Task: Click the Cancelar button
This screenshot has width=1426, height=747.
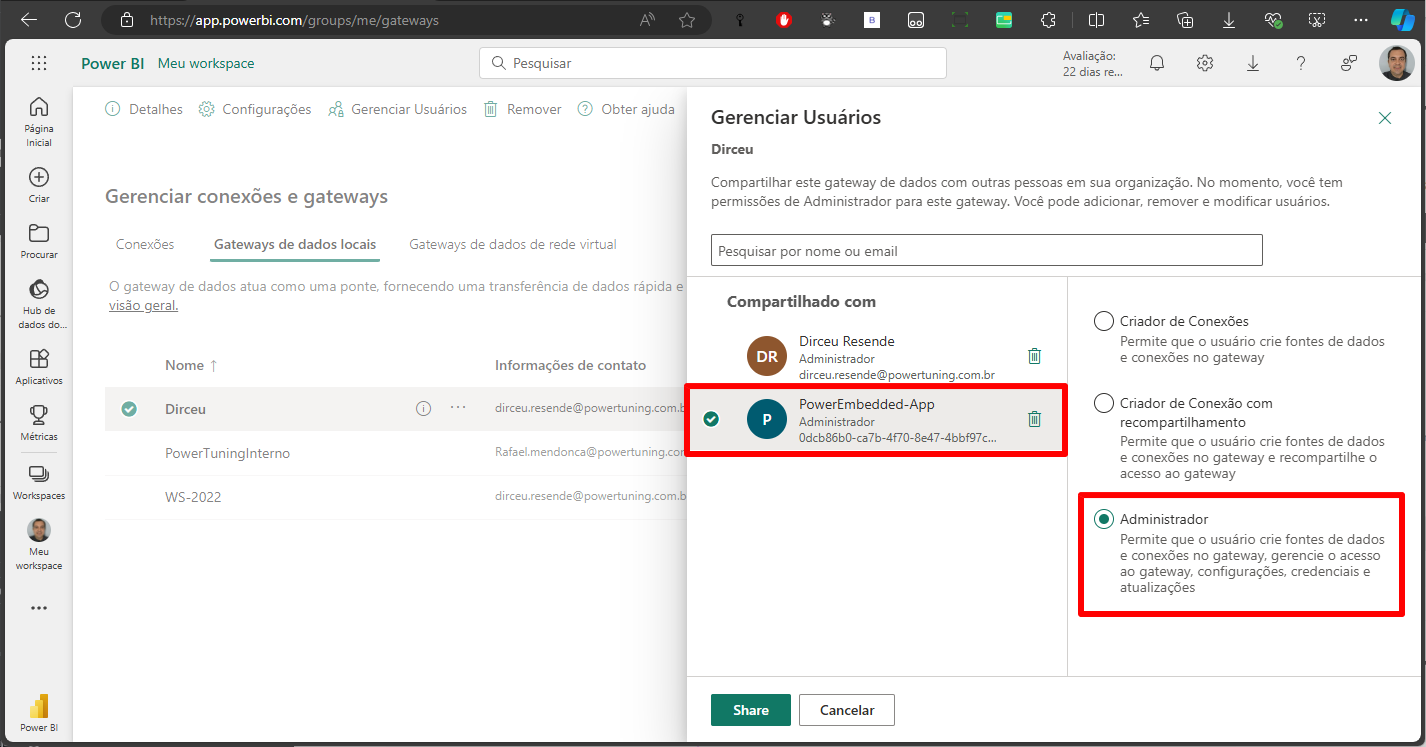Action: (x=847, y=710)
